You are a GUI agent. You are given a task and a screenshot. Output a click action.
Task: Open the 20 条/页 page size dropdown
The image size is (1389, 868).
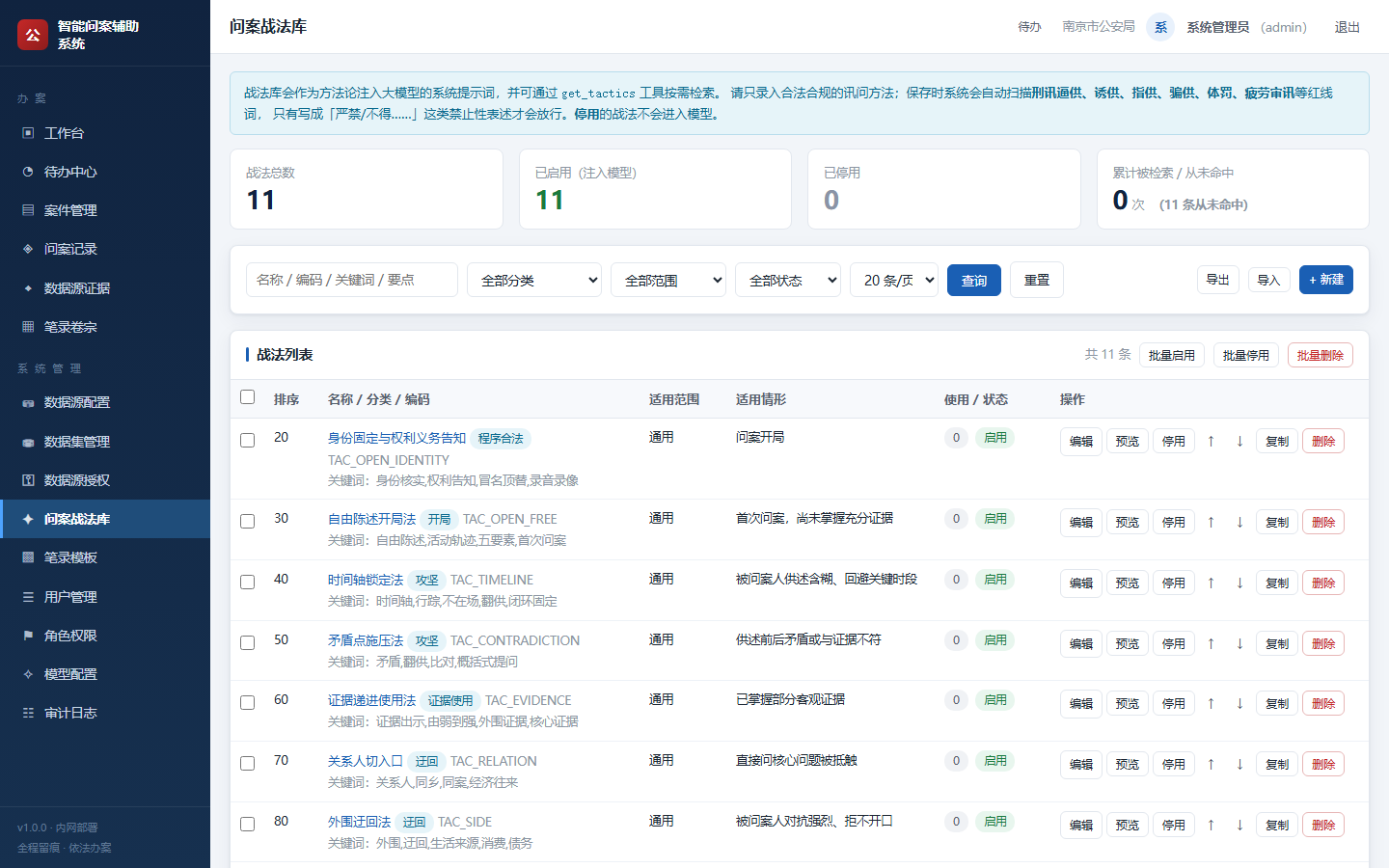(894, 280)
